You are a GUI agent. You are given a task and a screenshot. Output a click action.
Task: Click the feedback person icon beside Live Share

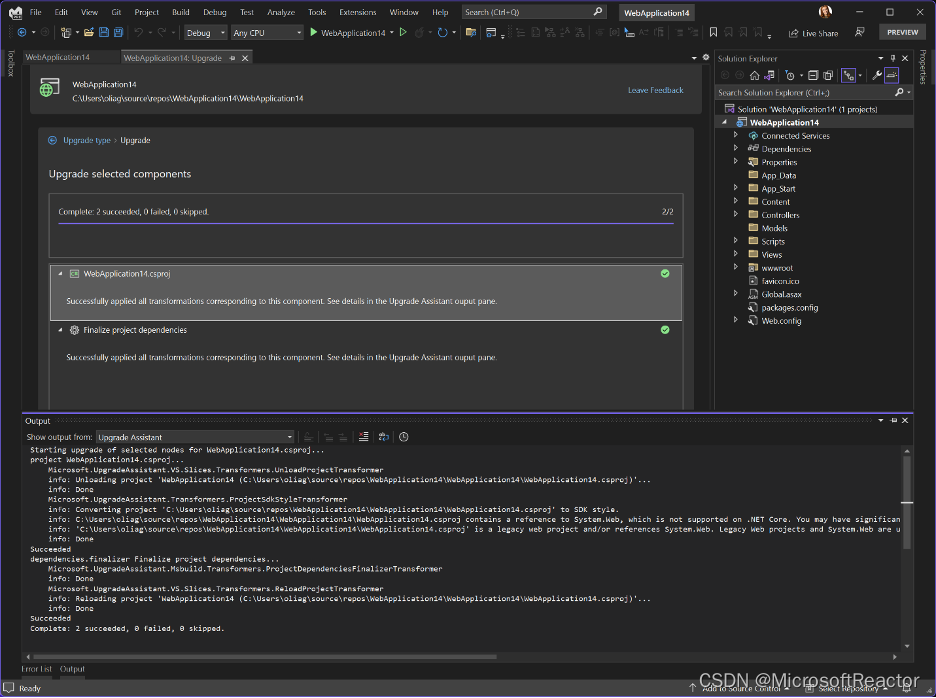click(860, 33)
